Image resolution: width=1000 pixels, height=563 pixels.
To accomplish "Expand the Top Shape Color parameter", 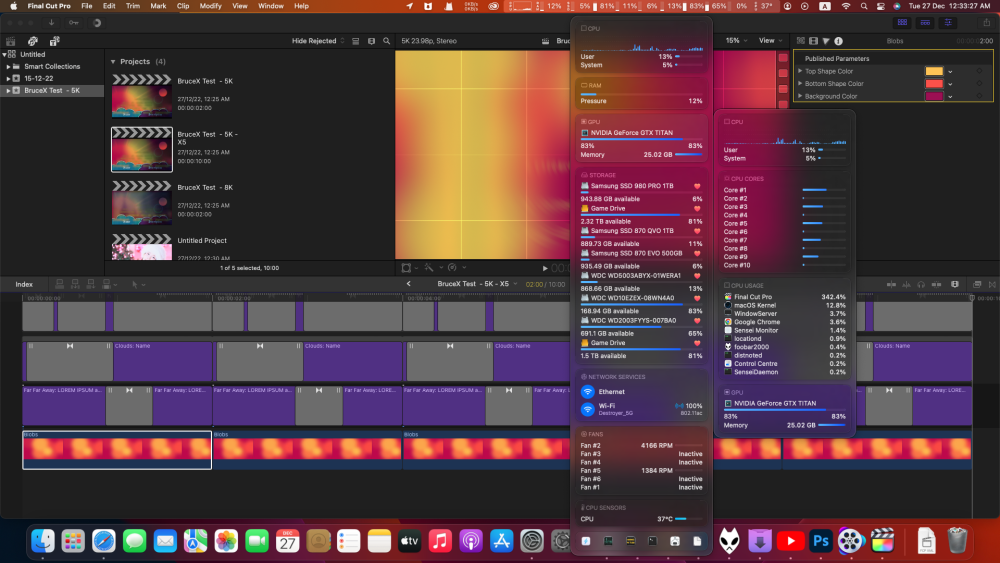I will (800, 71).
